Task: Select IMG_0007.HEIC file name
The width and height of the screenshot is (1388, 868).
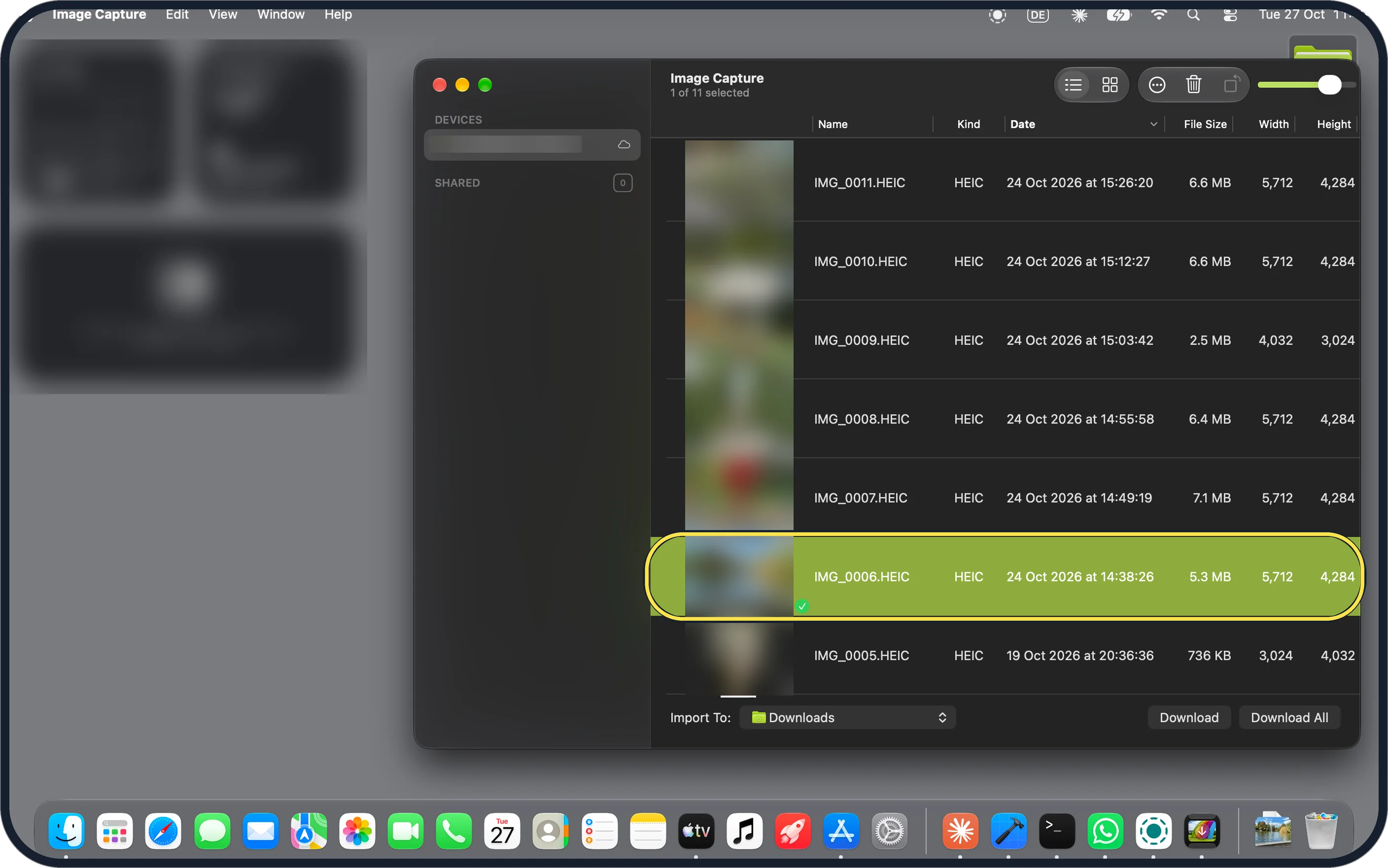Action: pos(860,498)
